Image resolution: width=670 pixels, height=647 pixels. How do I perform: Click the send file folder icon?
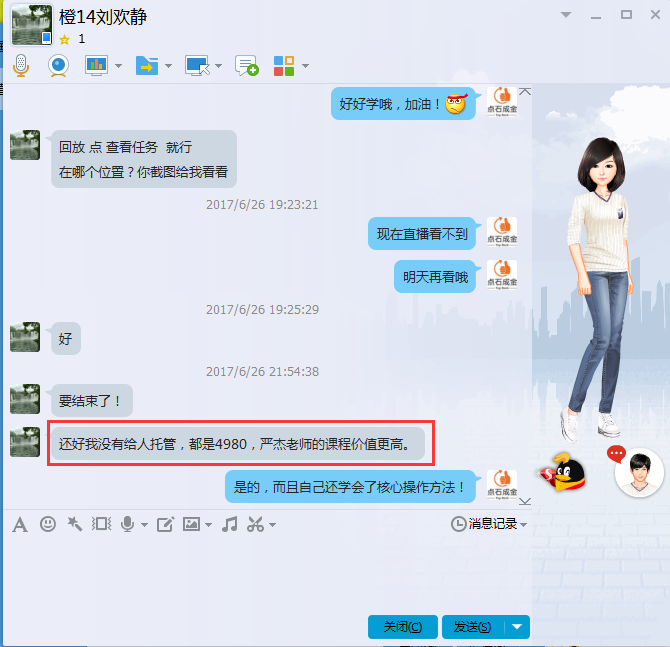[147, 66]
